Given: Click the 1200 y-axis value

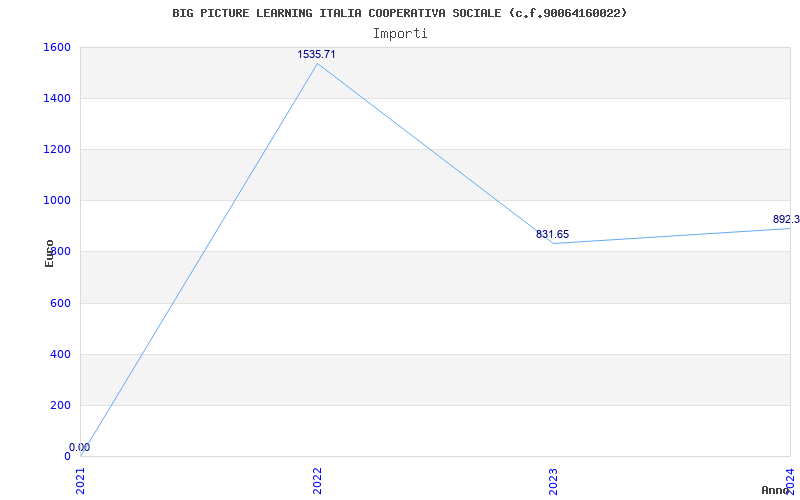Looking at the screenshot, I should tap(57, 149).
